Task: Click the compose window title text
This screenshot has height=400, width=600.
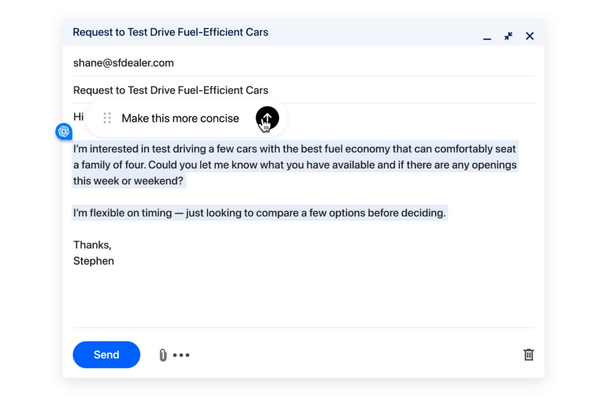Action: pyautogui.click(x=170, y=32)
